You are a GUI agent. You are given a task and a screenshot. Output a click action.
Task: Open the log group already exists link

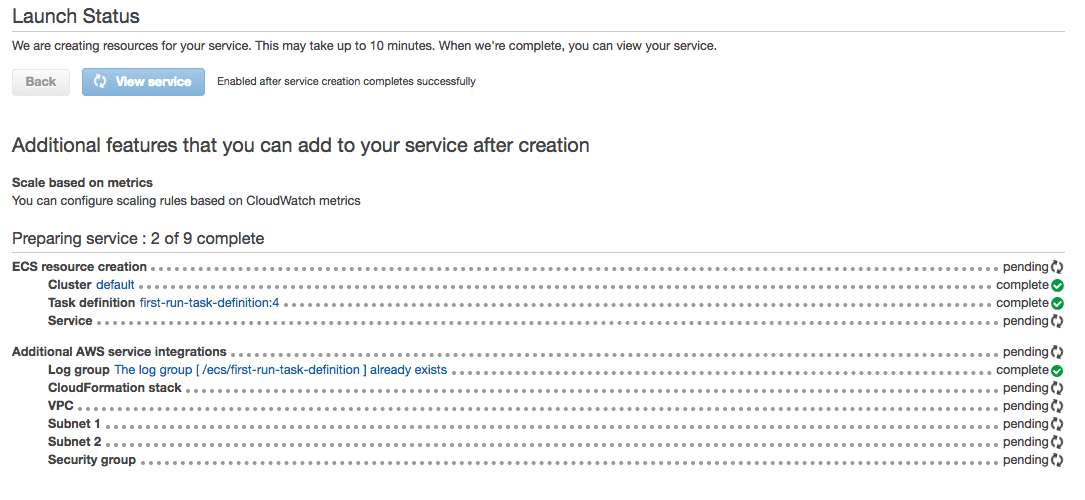tap(280, 370)
